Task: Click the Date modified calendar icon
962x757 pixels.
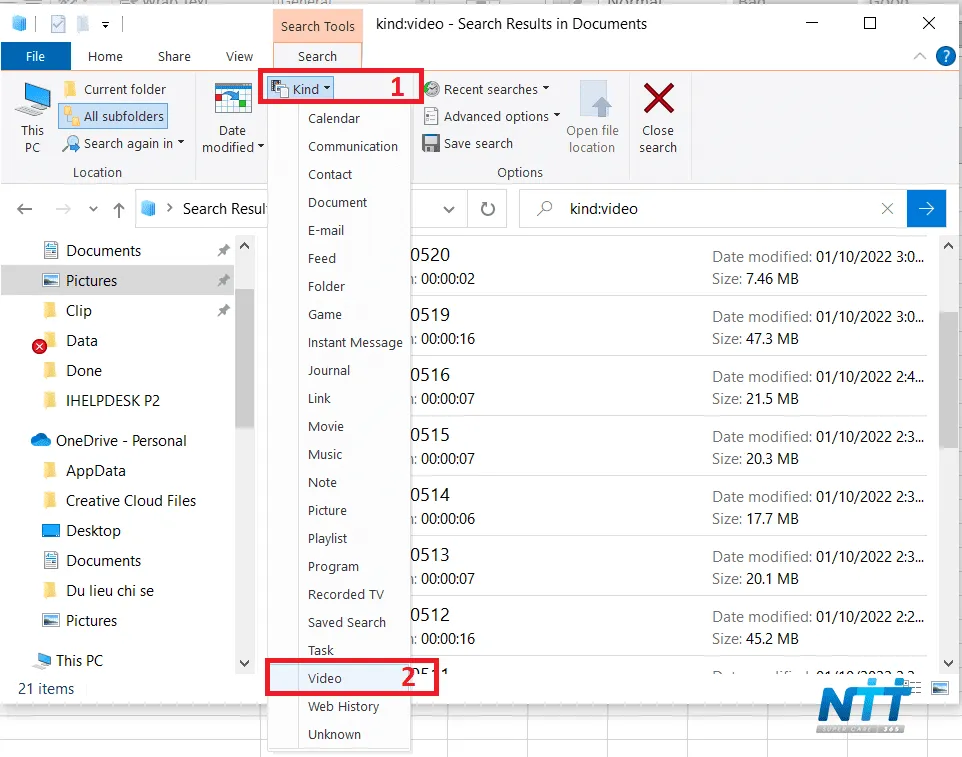Action: [x=232, y=101]
